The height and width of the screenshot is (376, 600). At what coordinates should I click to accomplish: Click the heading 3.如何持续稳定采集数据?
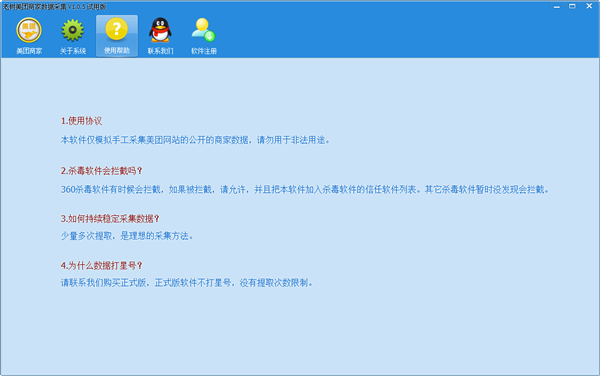tap(110, 219)
